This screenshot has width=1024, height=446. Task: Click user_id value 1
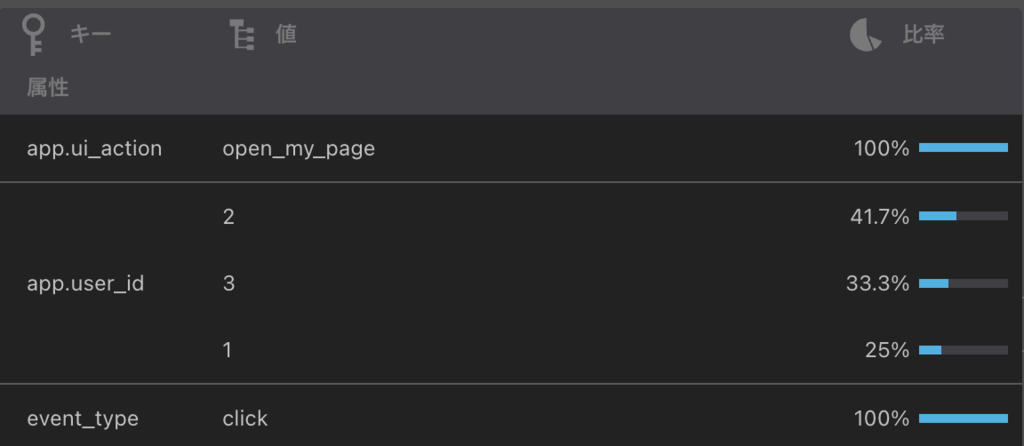point(227,351)
